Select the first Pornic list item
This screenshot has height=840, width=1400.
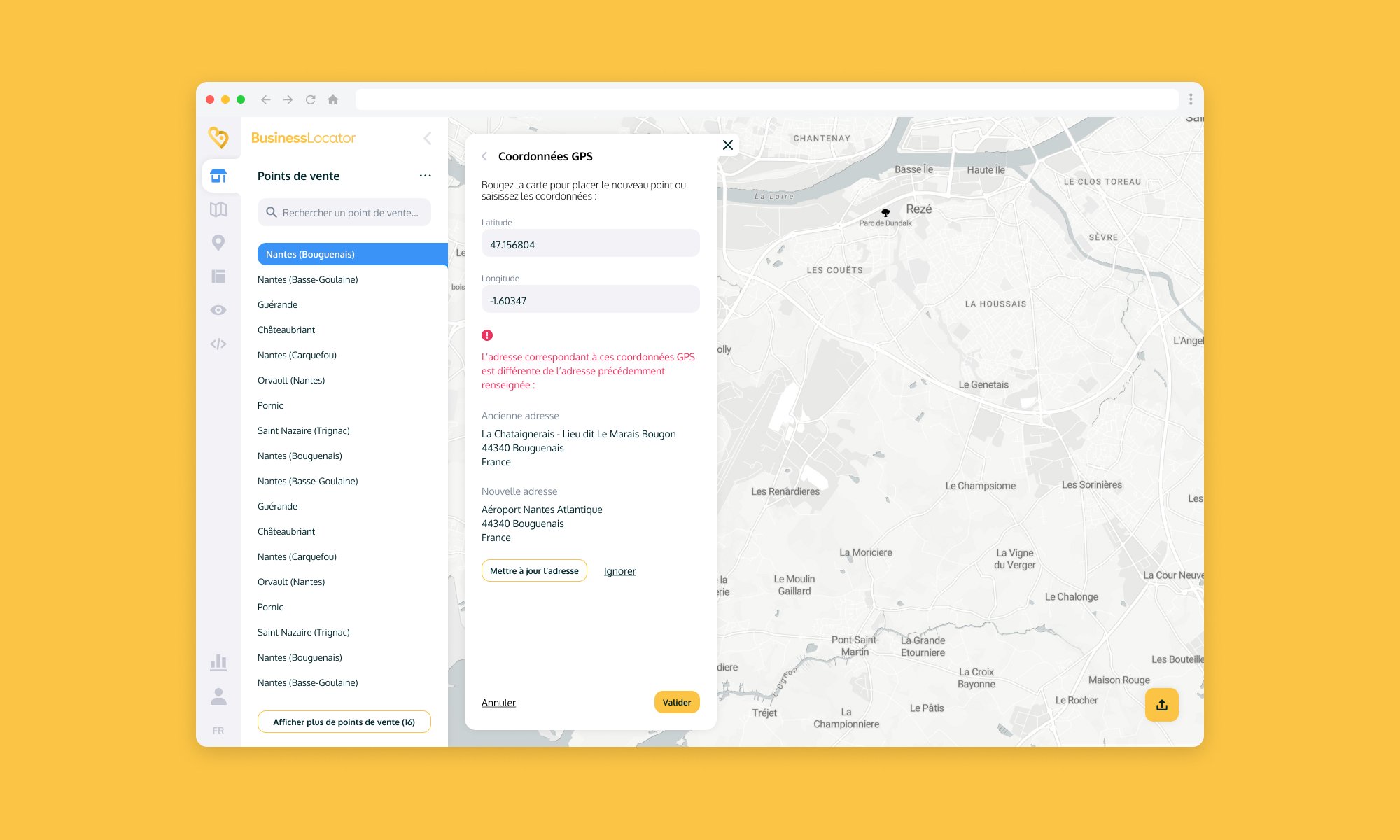[x=270, y=405]
